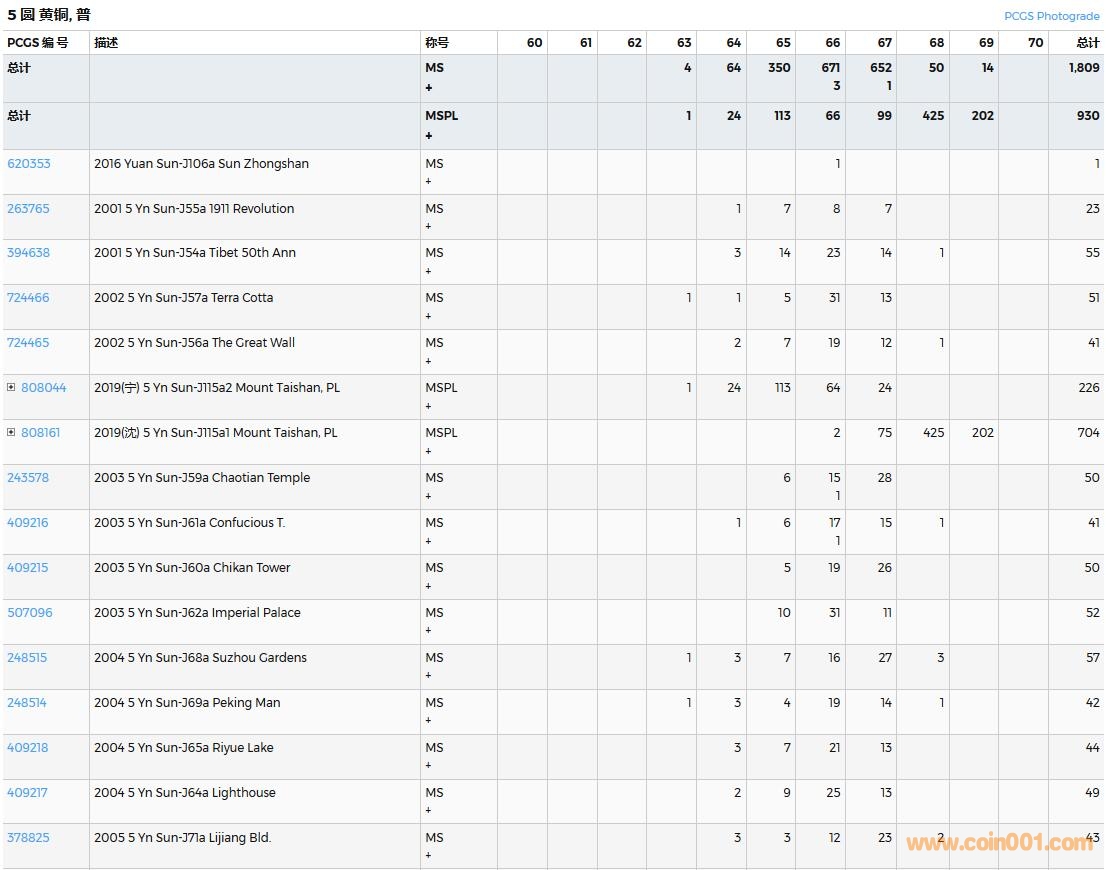Open coin entry 409215 Chikan Tower
Viewport: 1106px width, 870px height.
(28, 568)
